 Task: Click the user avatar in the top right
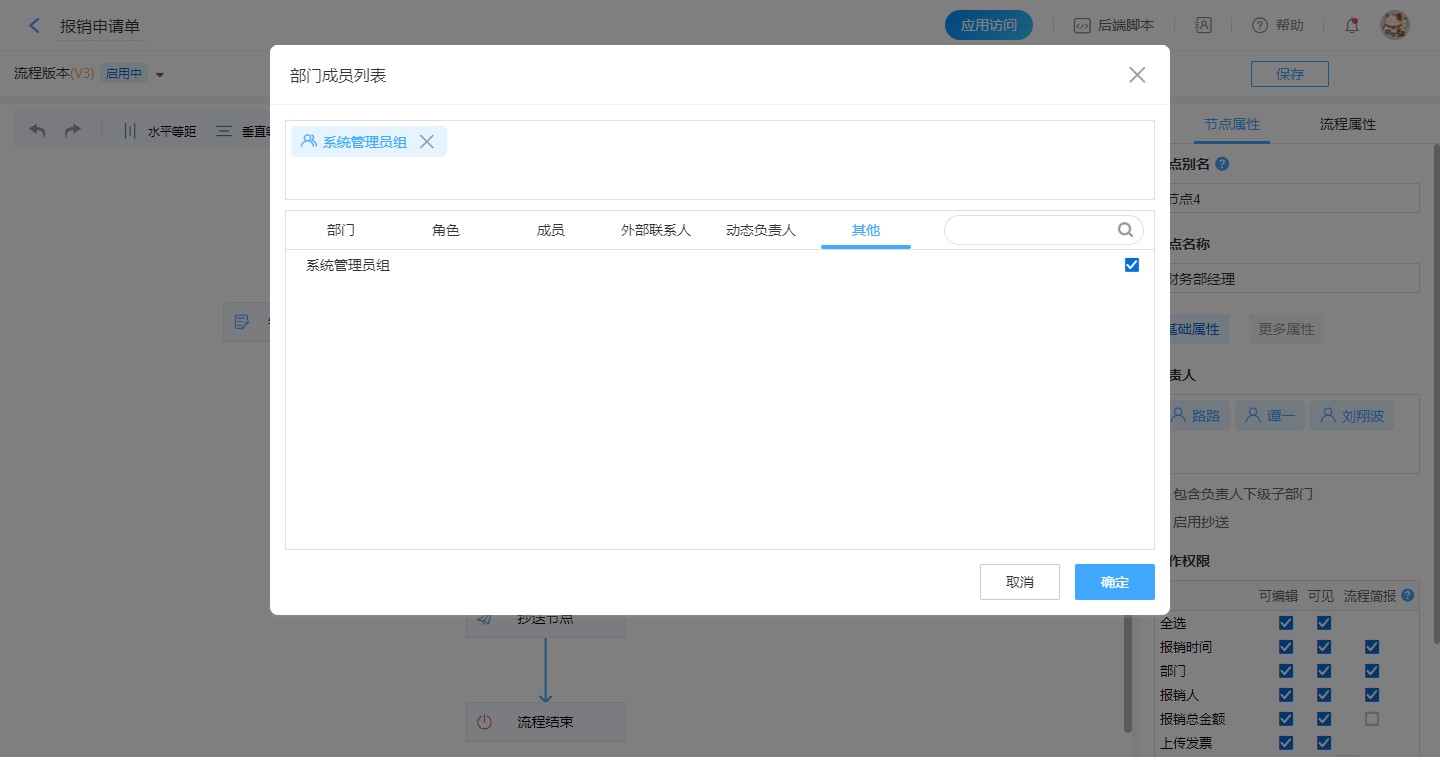[1394, 26]
